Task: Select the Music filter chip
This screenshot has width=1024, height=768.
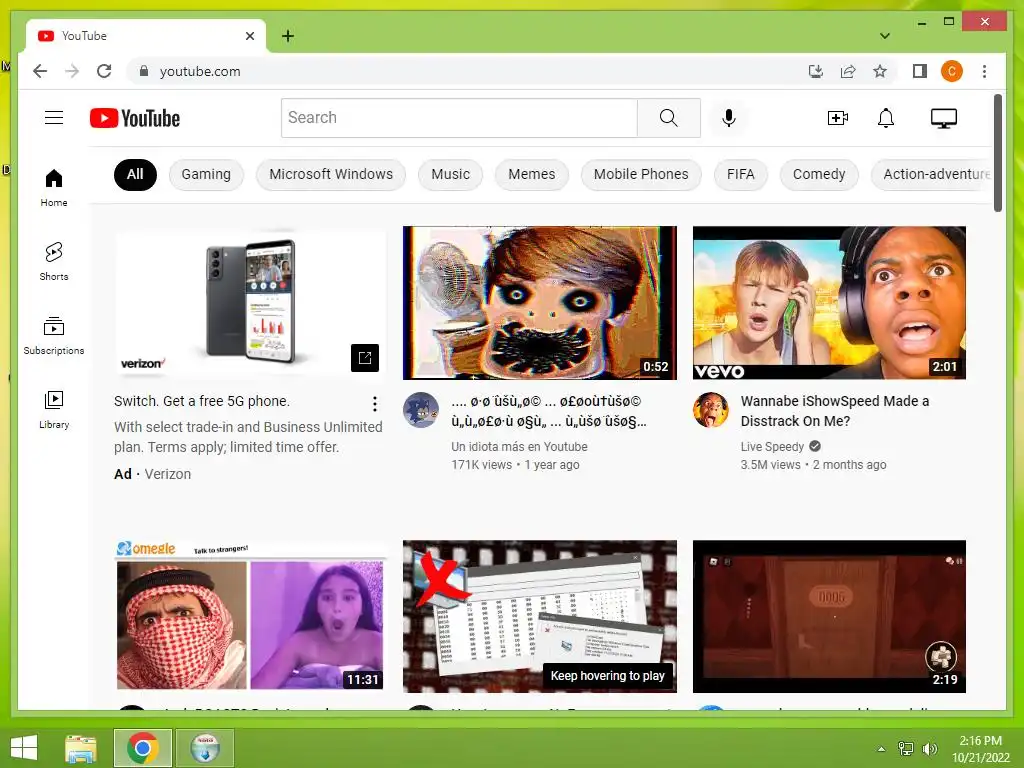Action: (x=451, y=174)
